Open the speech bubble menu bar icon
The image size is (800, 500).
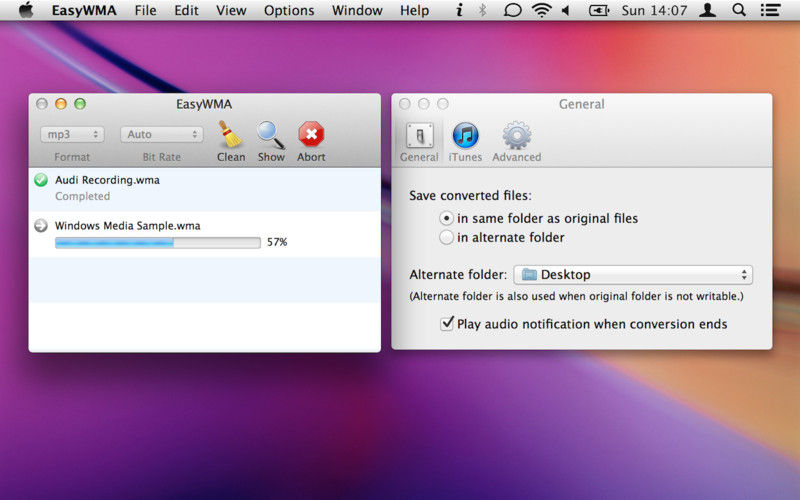(512, 10)
